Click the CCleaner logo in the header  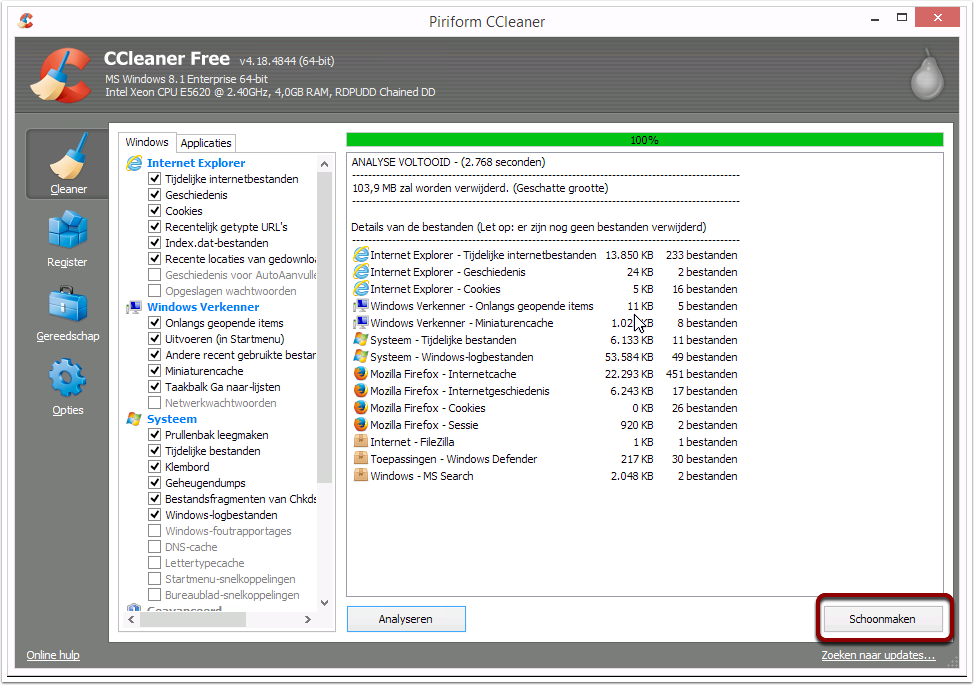tap(62, 75)
